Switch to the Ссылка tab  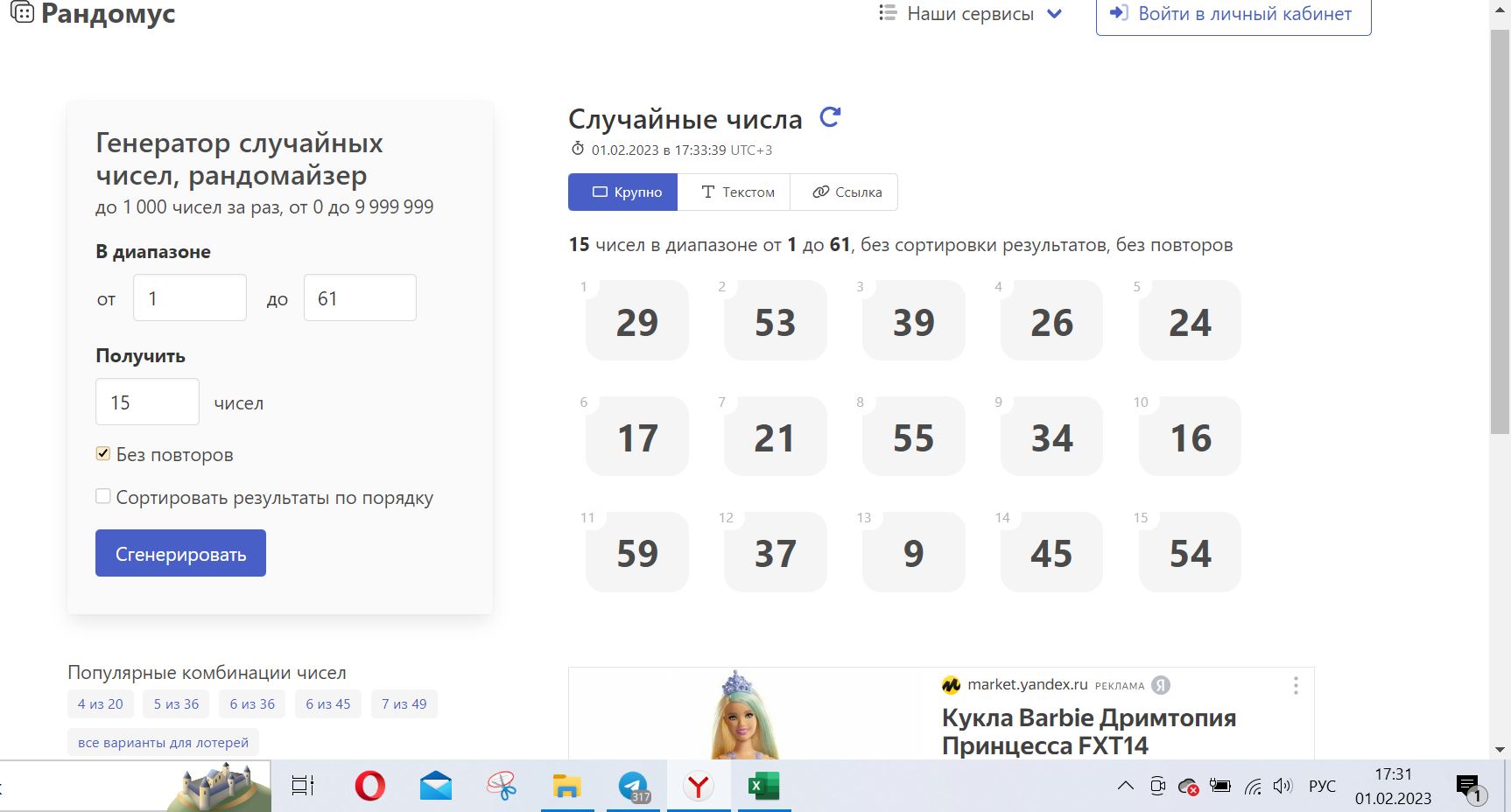click(847, 192)
